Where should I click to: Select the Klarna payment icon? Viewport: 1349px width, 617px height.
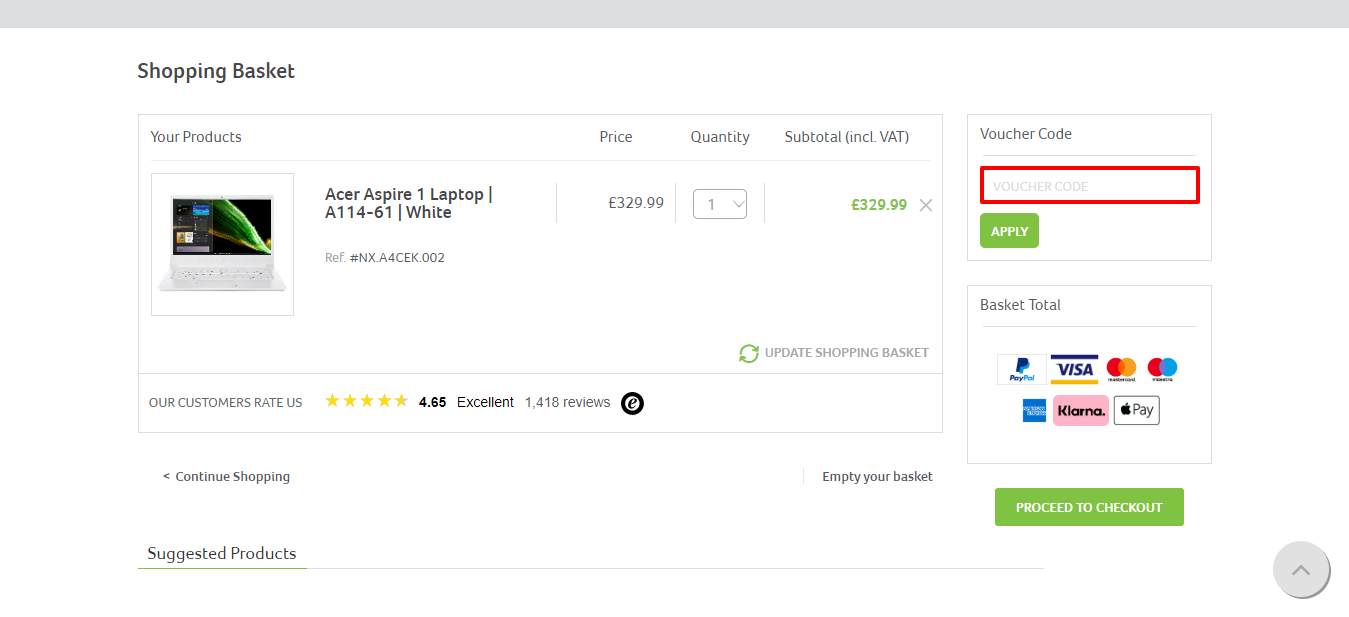click(x=1081, y=410)
